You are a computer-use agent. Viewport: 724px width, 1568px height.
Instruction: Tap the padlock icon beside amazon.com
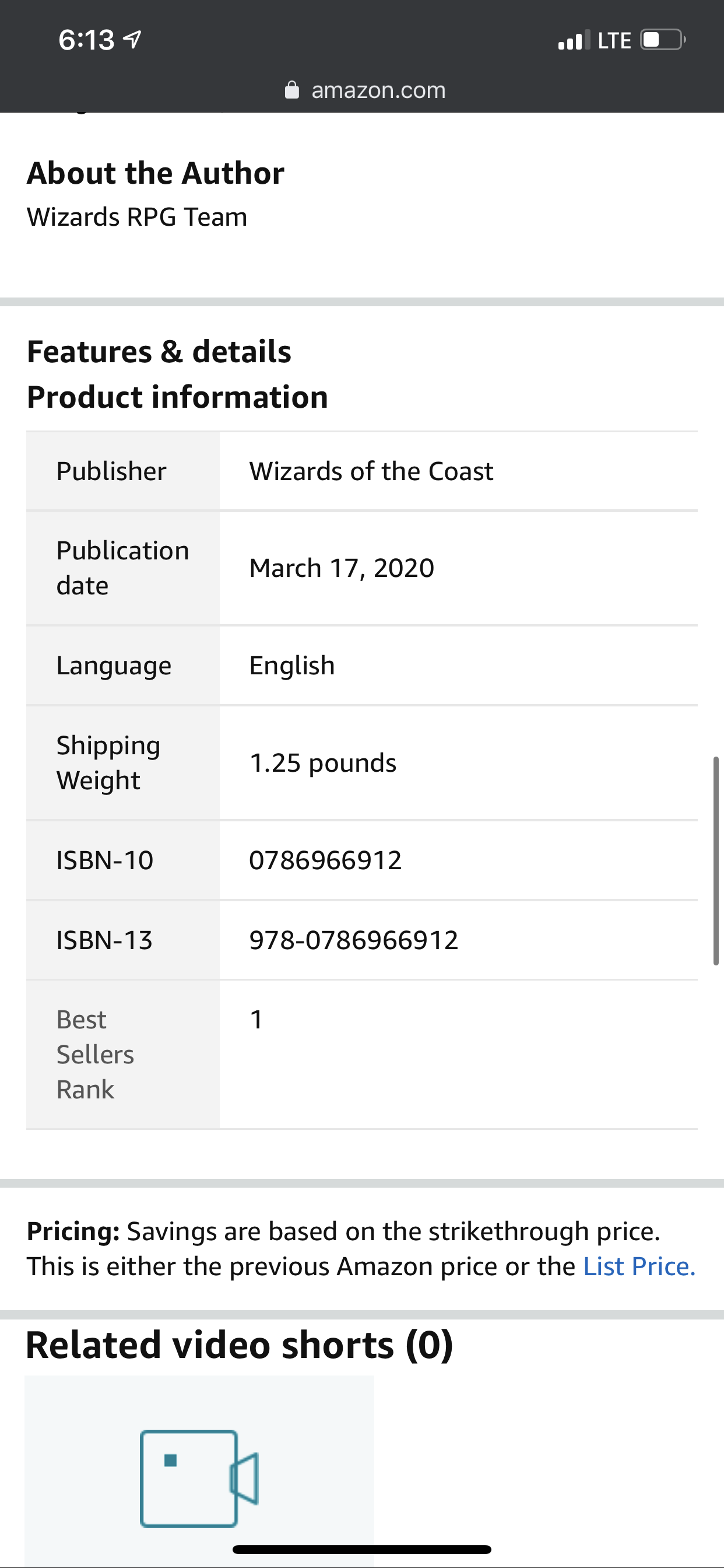coord(292,90)
